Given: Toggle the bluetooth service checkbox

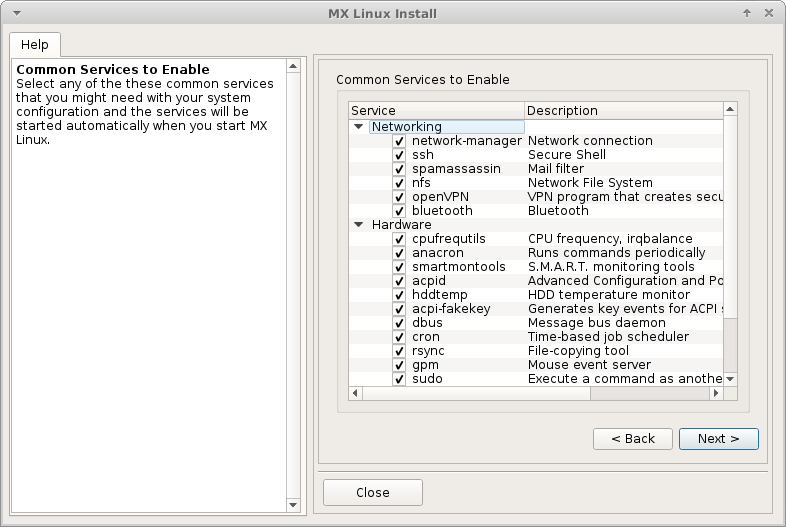Looking at the screenshot, I should [399, 211].
